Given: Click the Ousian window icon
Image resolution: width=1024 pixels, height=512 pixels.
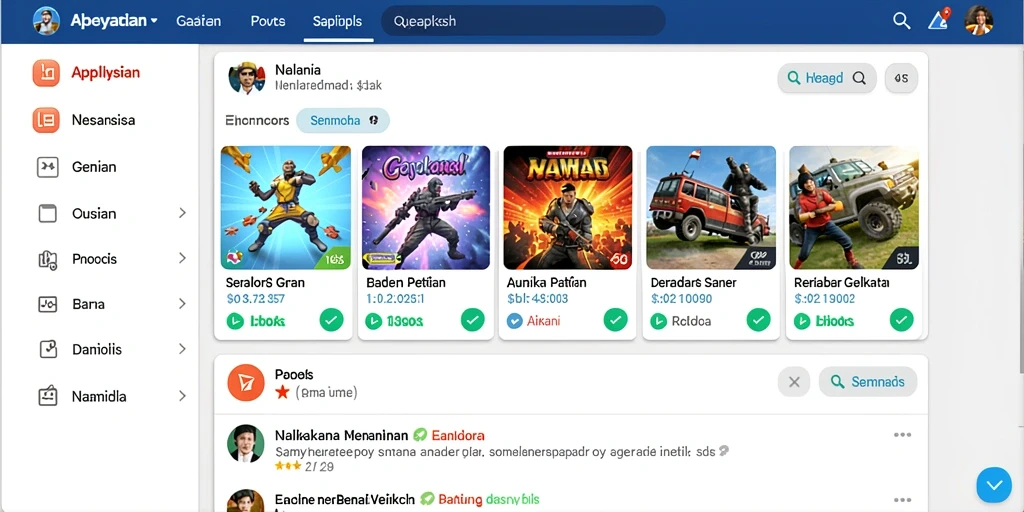Looking at the screenshot, I should pos(48,214).
